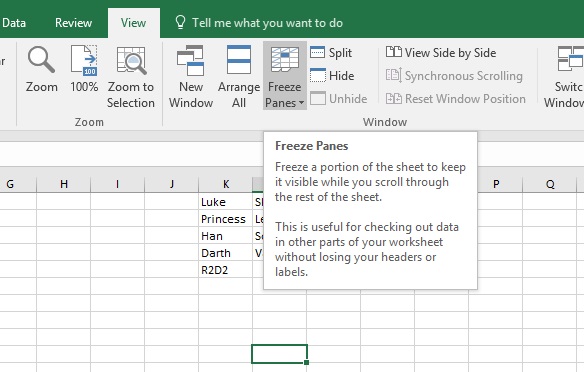The width and height of the screenshot is (584, 372).
Task: Open the Freeze Panes dropdown
Action: coord(285,76)
